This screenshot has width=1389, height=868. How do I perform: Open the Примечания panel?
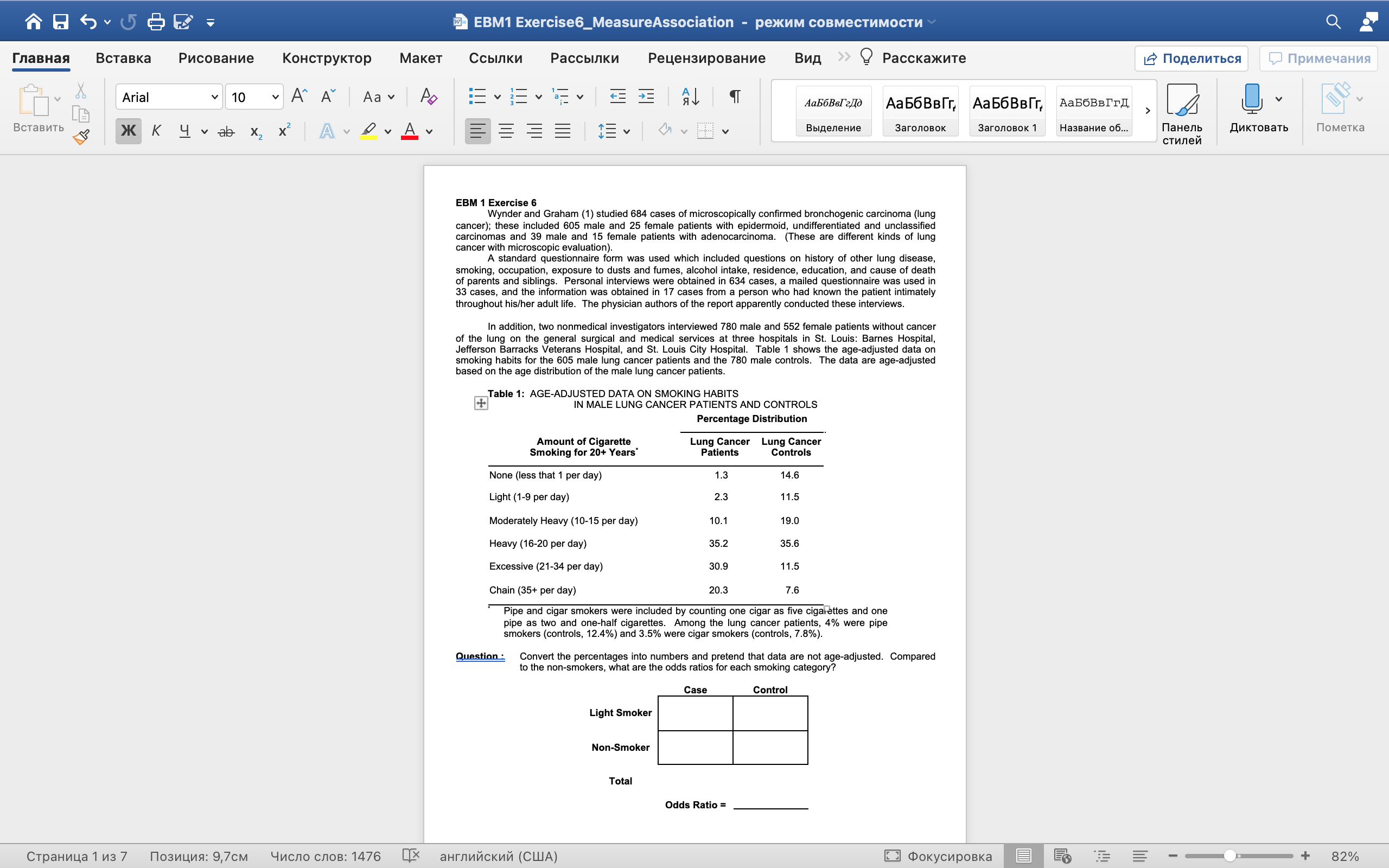tap(1318, 58)
